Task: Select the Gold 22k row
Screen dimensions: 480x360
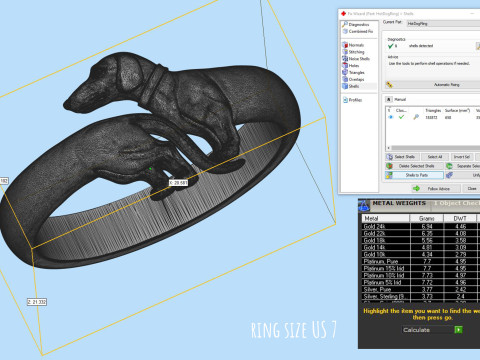Action: (x=420, y=233)
